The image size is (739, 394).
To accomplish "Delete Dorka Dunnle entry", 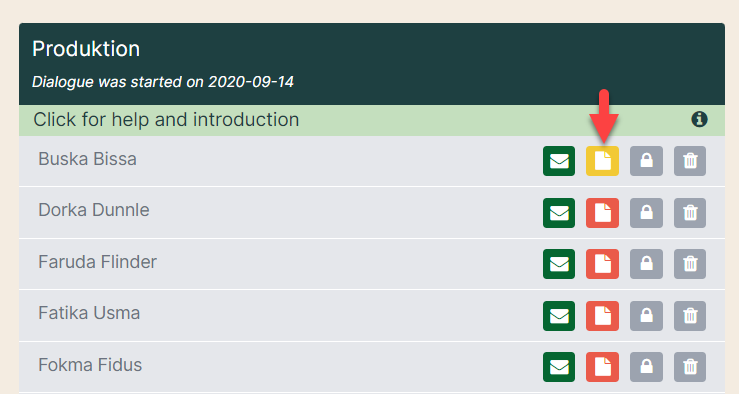I will pyautogui.click(x=690, y=213).
